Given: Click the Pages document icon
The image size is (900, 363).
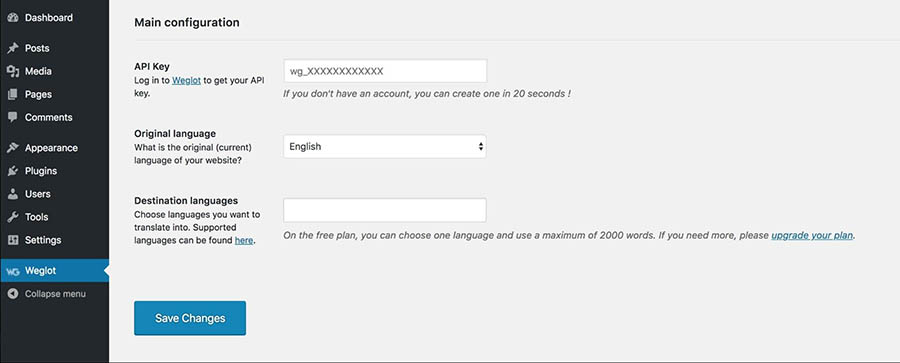Looking at the screenshot, I should click(x=13, y=94).
